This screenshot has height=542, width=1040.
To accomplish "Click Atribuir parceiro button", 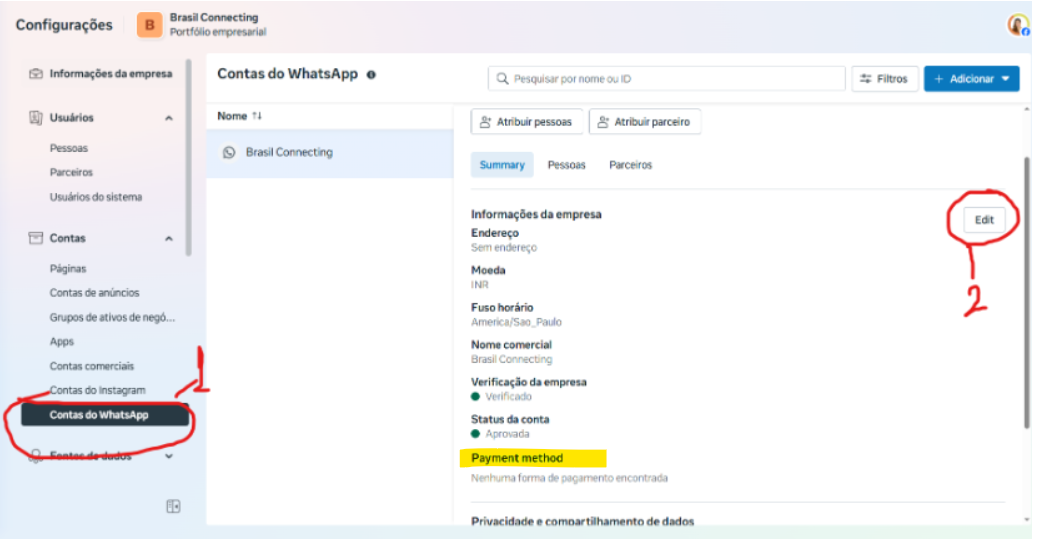I will [x=645, y=121].
